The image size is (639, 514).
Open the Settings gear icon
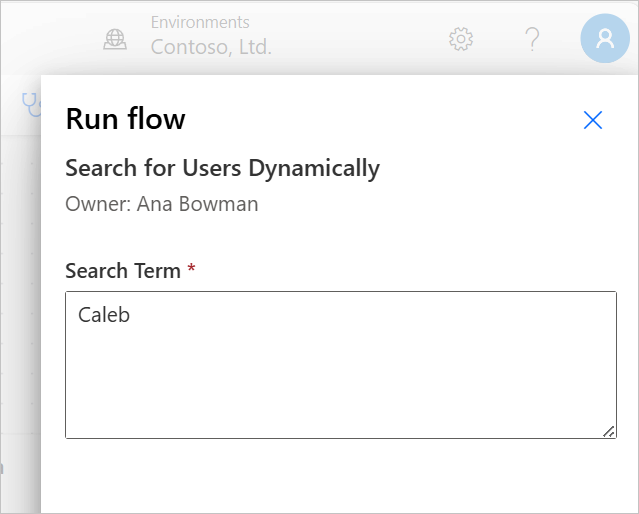click(x=461, y=39)
